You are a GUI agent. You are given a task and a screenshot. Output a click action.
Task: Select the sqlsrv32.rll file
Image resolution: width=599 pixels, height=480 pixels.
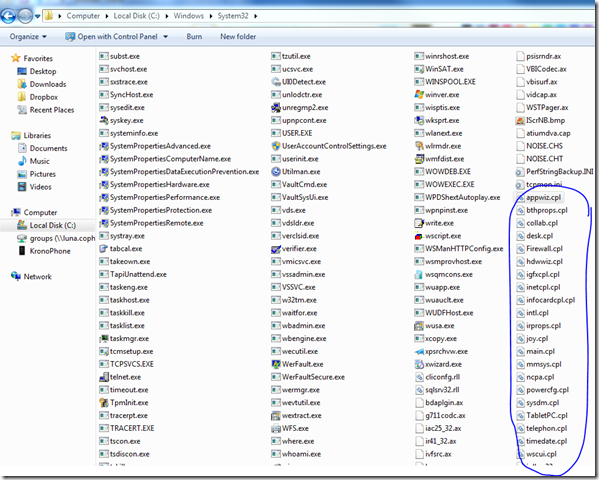pyautogui.click(x=437, y=390)
